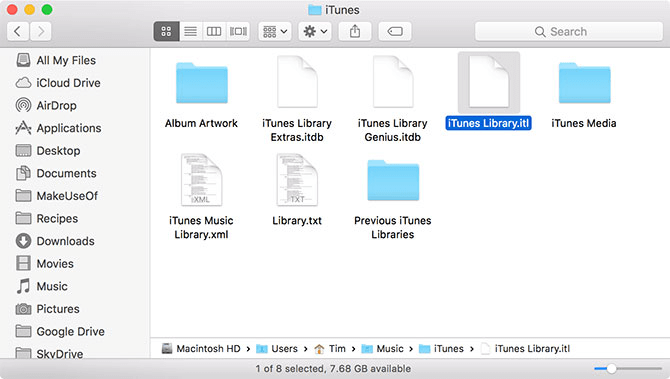This screenshot has width=670, height=379.
Task: Click the highlighted iTunes Library.itl filename label
Action: (488, 123)
